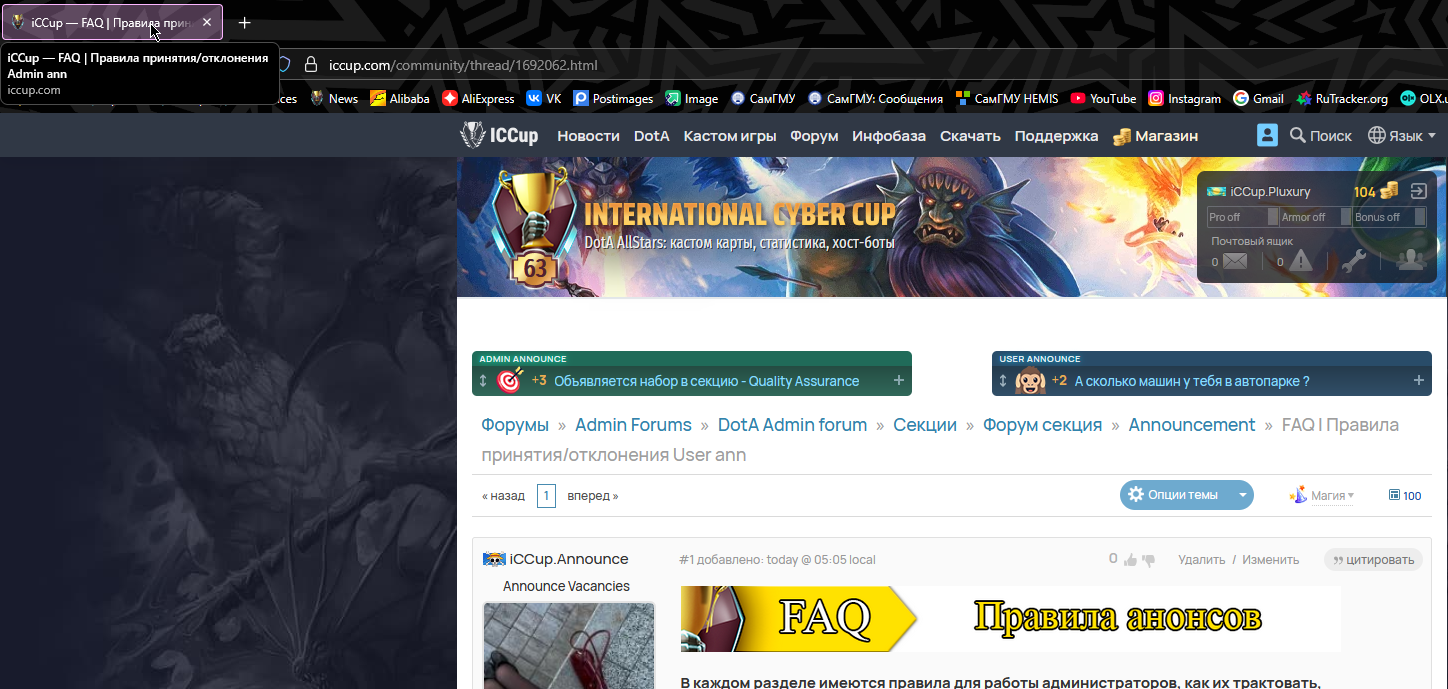Open the News bookmark
Viewport: 1448px width, 689px height.
coord(334,99)
